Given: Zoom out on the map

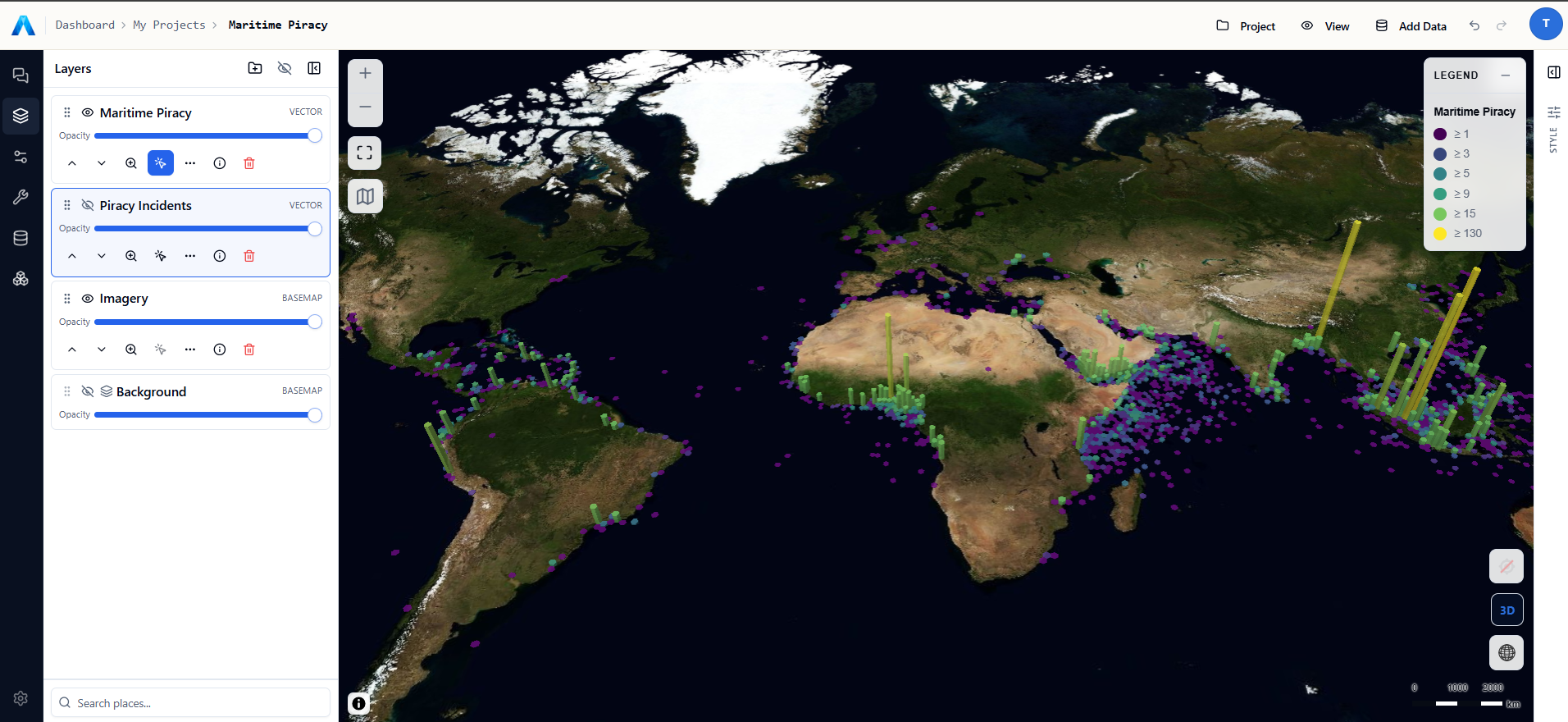Looking at the screenshot, I should tap(365, 107).
